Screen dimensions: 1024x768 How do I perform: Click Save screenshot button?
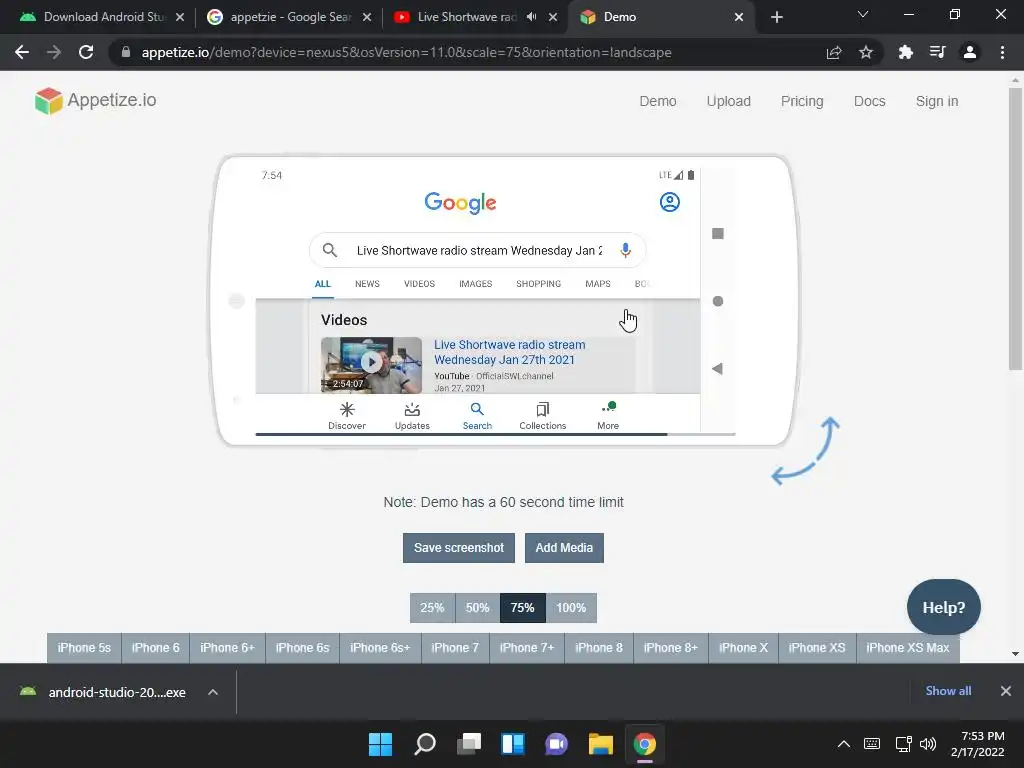pyautogui.click(x=458, y=548)
